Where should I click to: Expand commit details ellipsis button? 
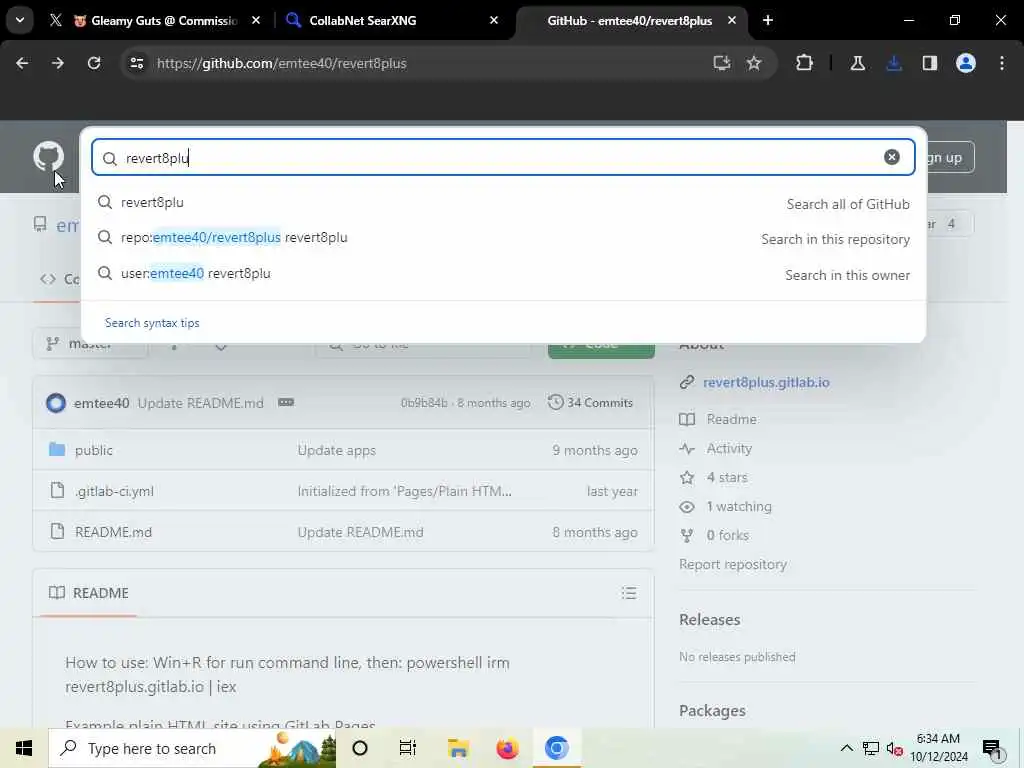(285, 402)
